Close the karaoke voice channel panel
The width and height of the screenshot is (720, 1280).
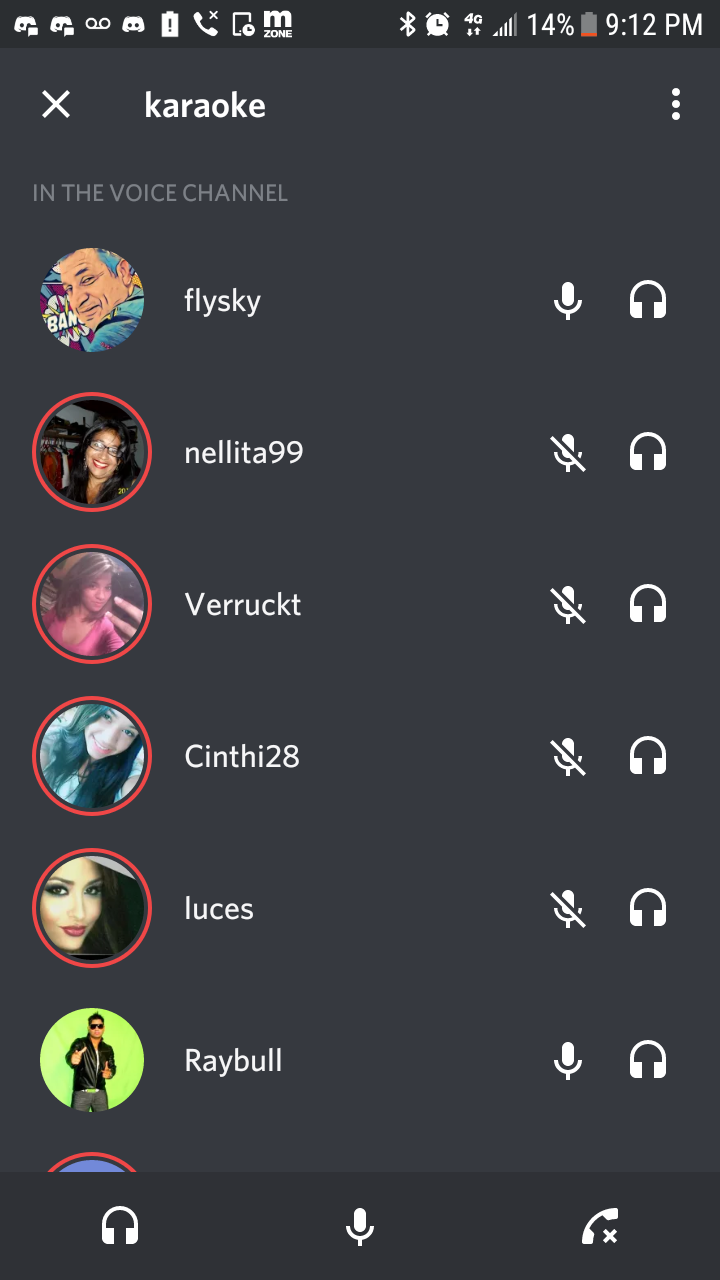pos(56,104)
